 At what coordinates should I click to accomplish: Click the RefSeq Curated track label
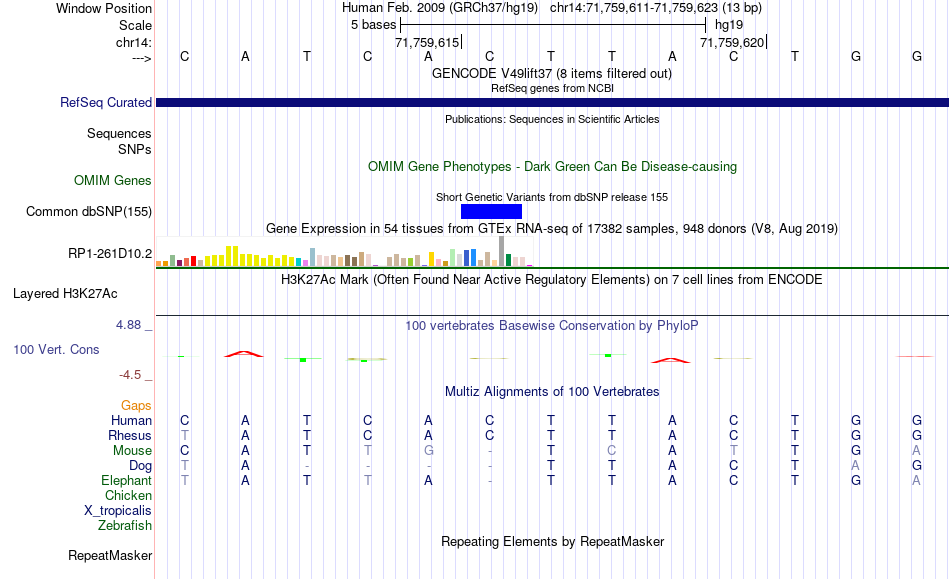(x=105, y=102)
